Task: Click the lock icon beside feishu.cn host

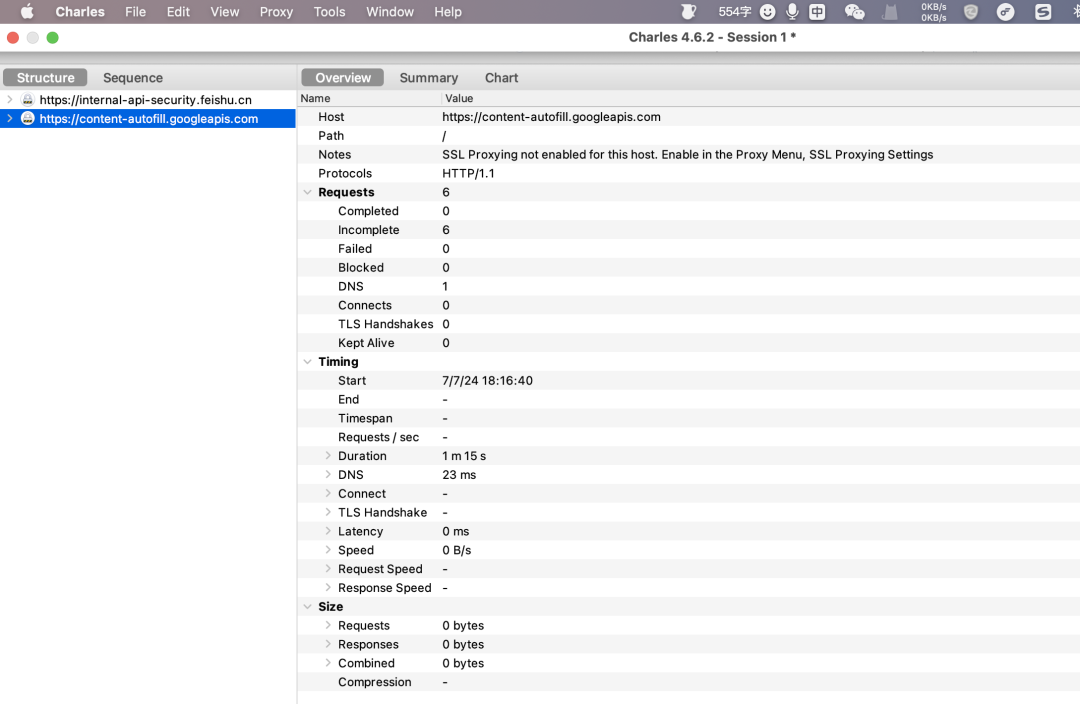Action: [x=28, y=99]
